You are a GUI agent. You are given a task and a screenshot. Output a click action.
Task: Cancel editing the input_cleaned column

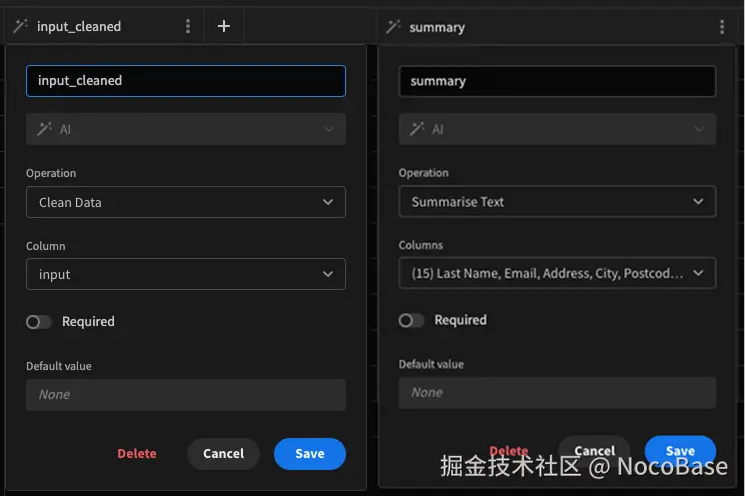(x=223, y=454)
